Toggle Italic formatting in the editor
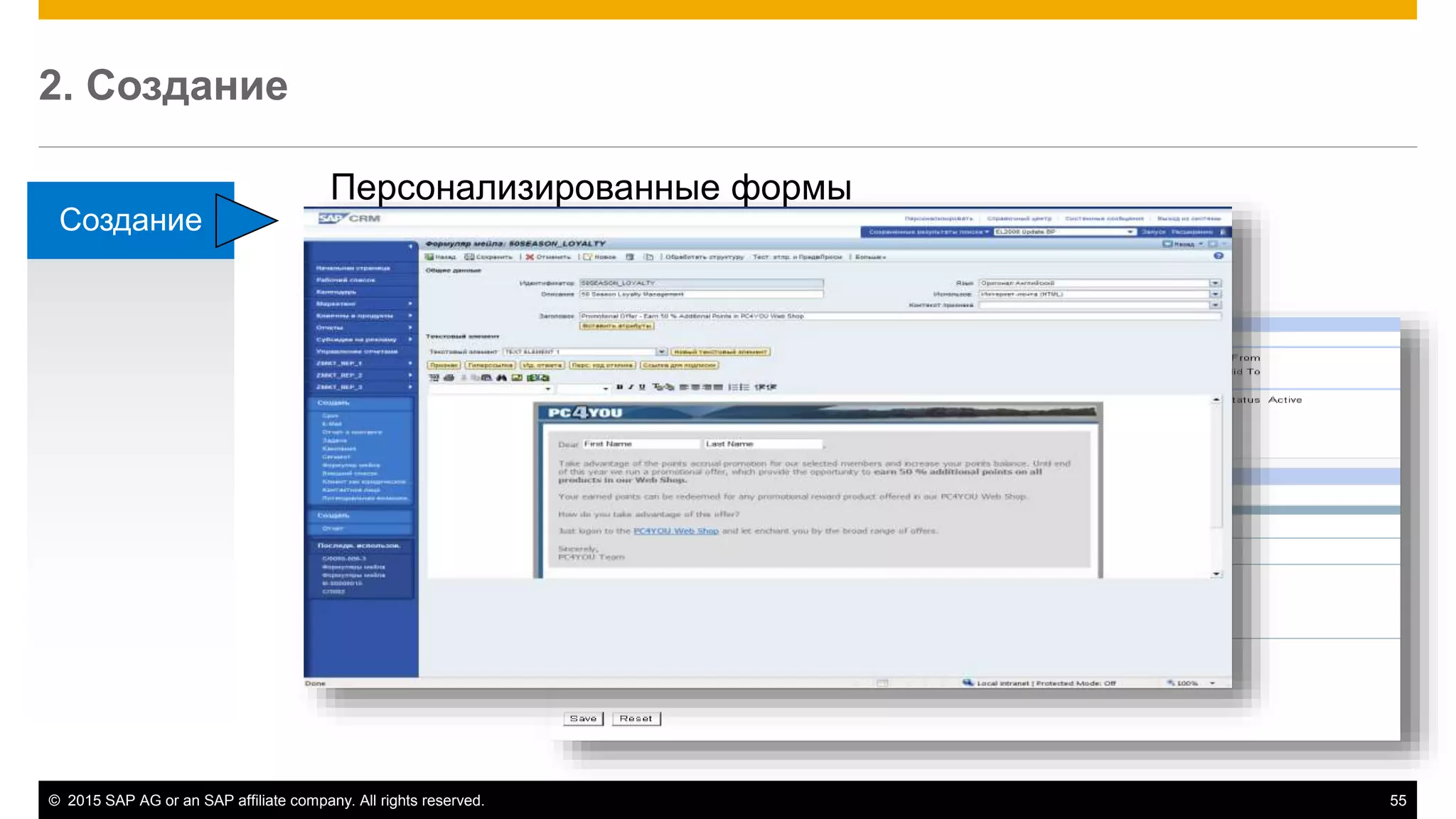Viewport: 1456px width, 819px height. tap(631, 387)
